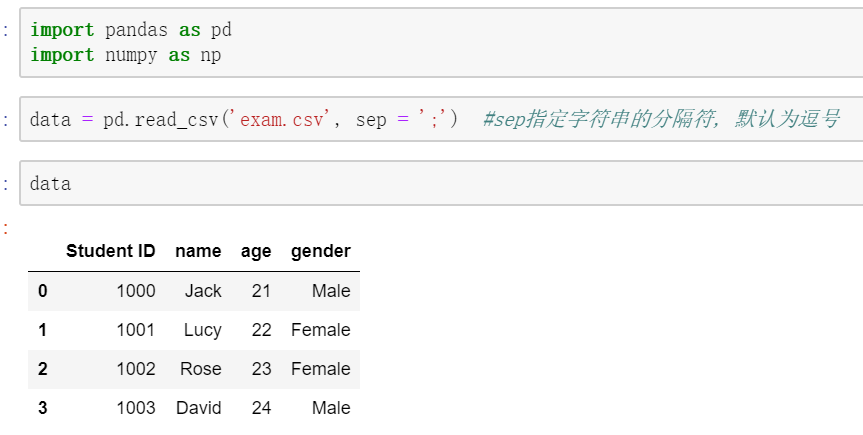863x435 pixels.
Task: Click the gender column header
Action: coord(321,252)
